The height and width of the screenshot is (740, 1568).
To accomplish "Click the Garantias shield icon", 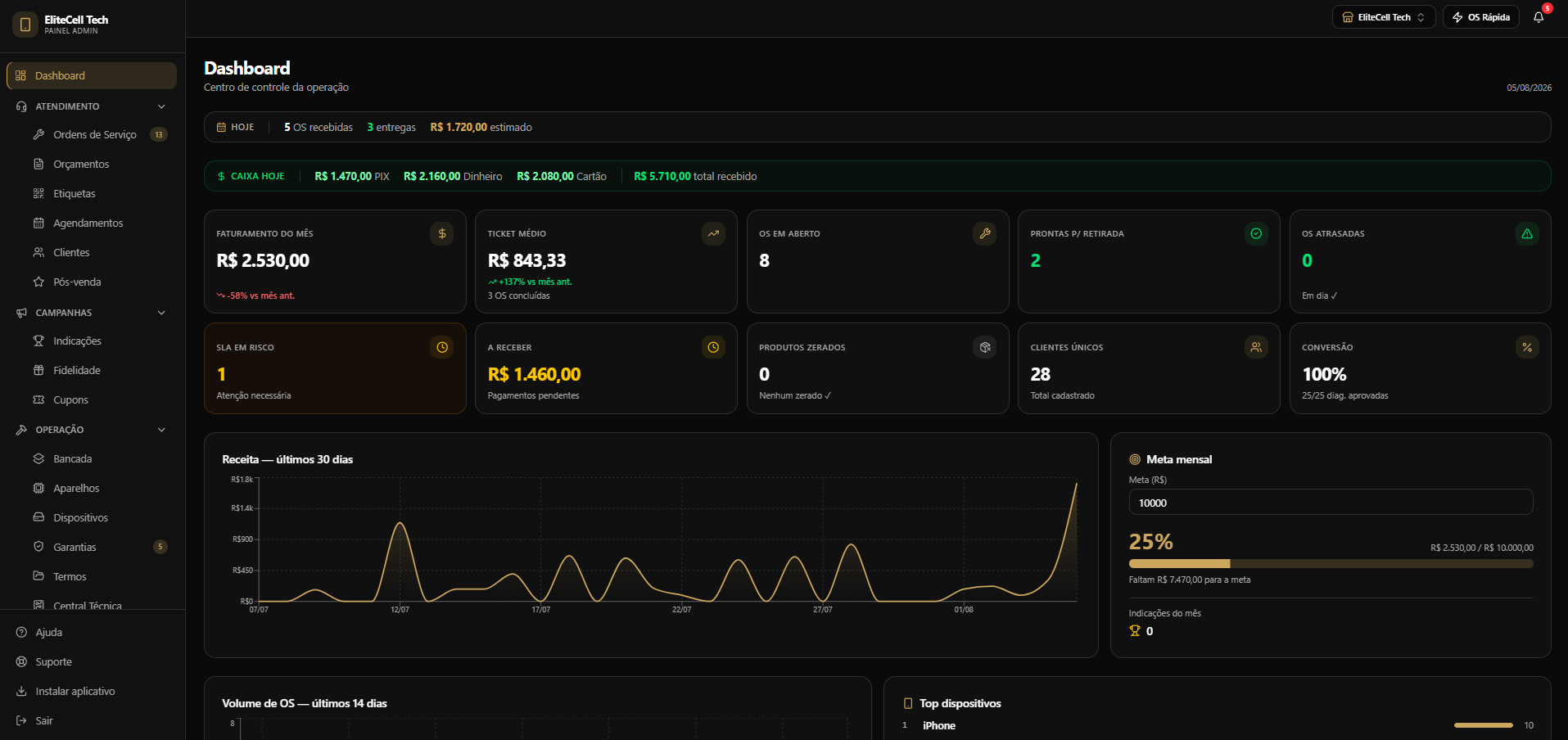I will tap(38, 547).
